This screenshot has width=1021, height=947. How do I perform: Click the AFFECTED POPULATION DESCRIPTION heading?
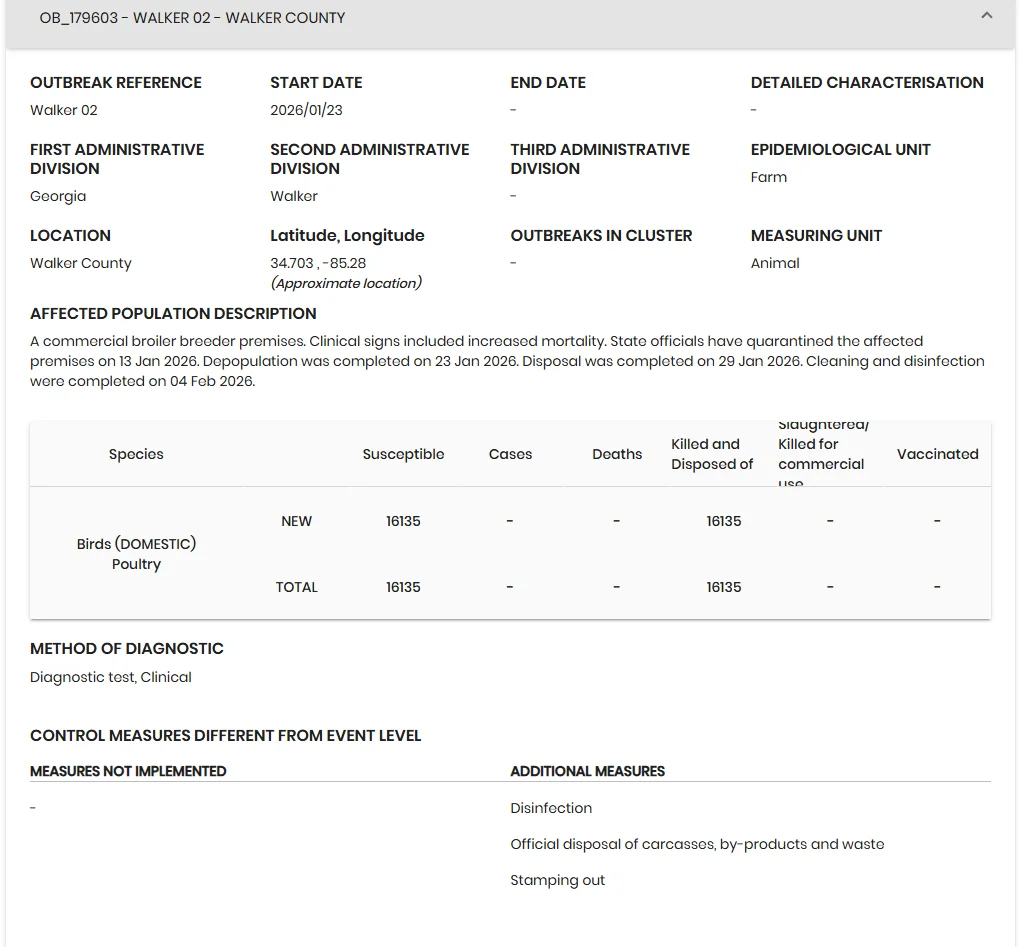(173, 313)
